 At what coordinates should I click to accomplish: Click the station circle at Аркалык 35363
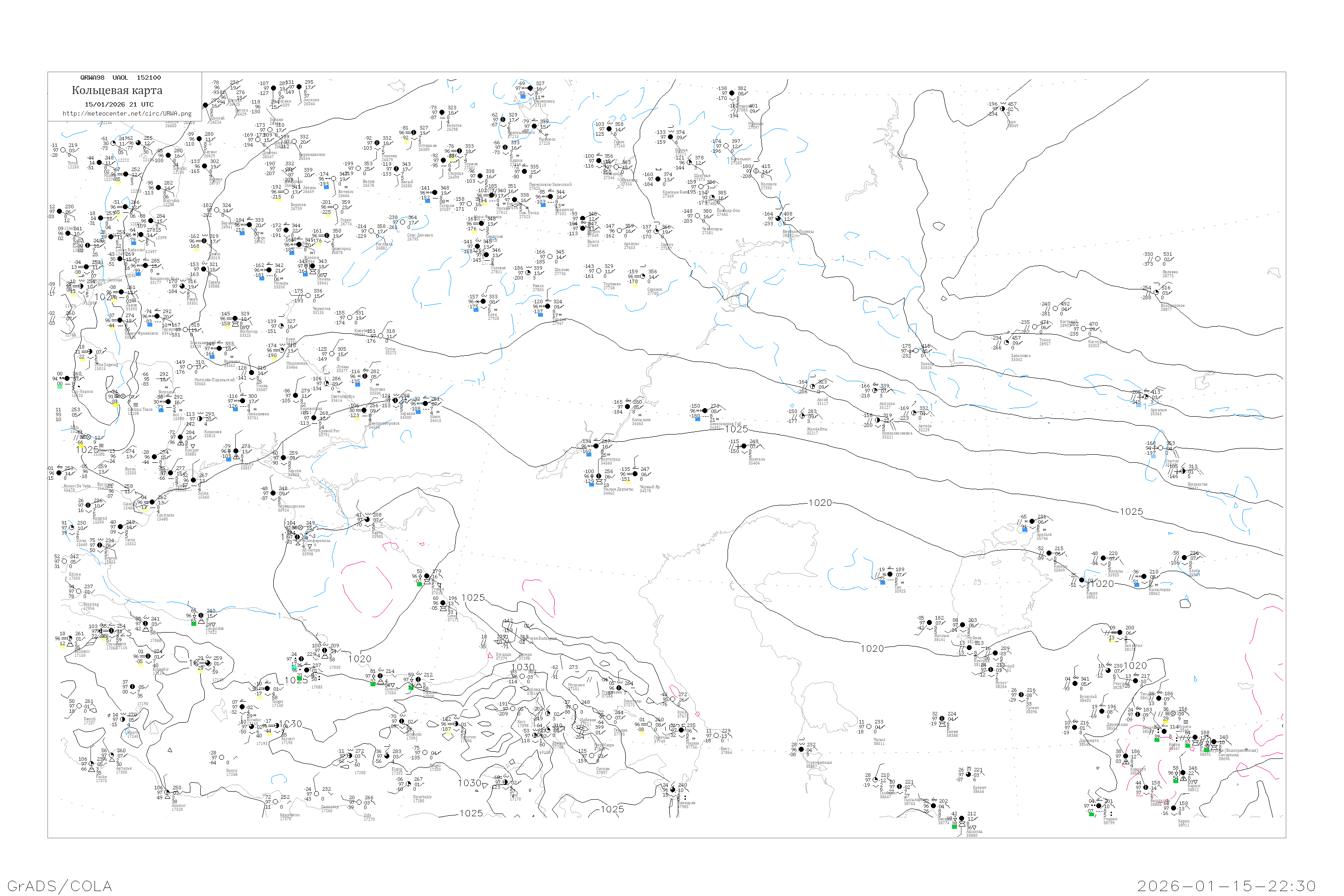point(1146,397)
